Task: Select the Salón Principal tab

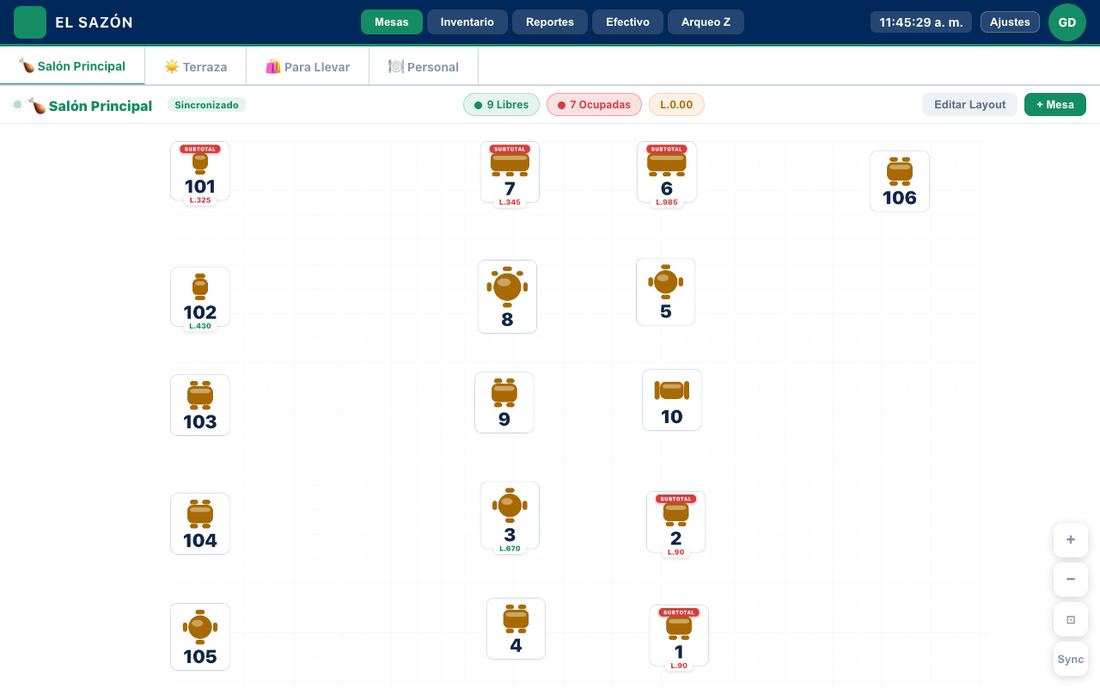Action: coord(72,66)
